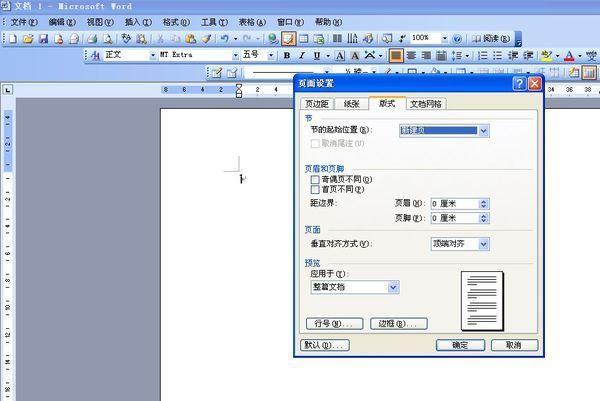Enable 奇偶页不同 checkbox
Viewport: 600px width, 401px height.
(x=316, y=179)
